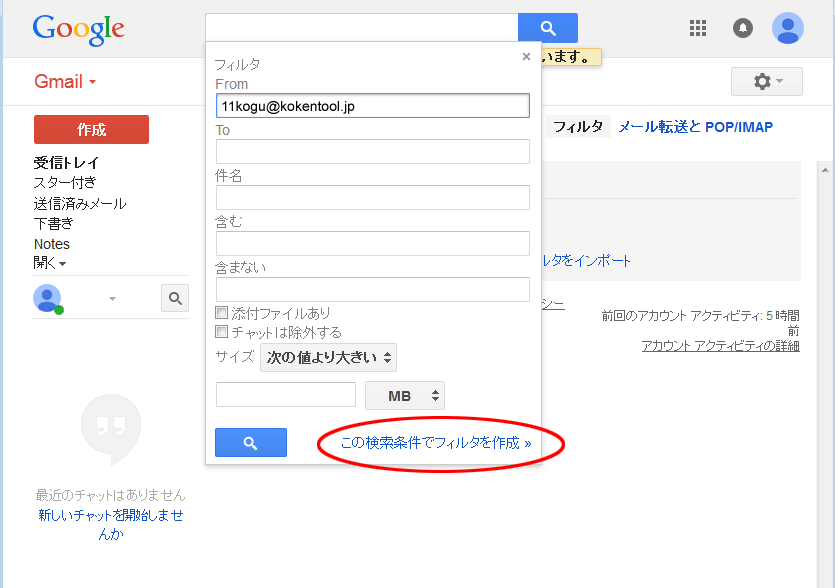Click the blue search button inside filter panel
The height and width of the screenshot is (588, 835).
click(x=251, y=442)
